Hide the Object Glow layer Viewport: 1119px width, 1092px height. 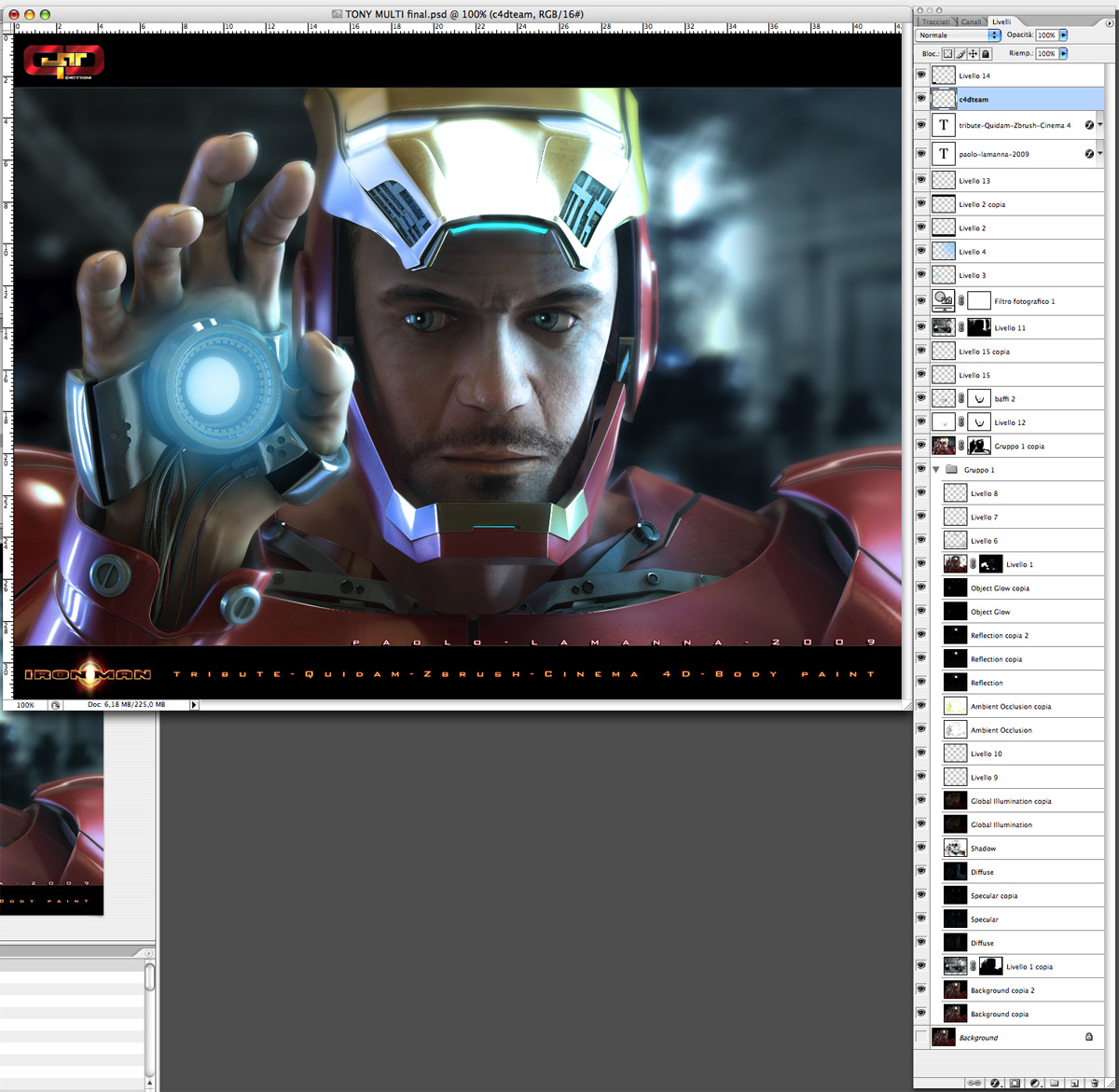pyautogui.click(x=921, y=611)
